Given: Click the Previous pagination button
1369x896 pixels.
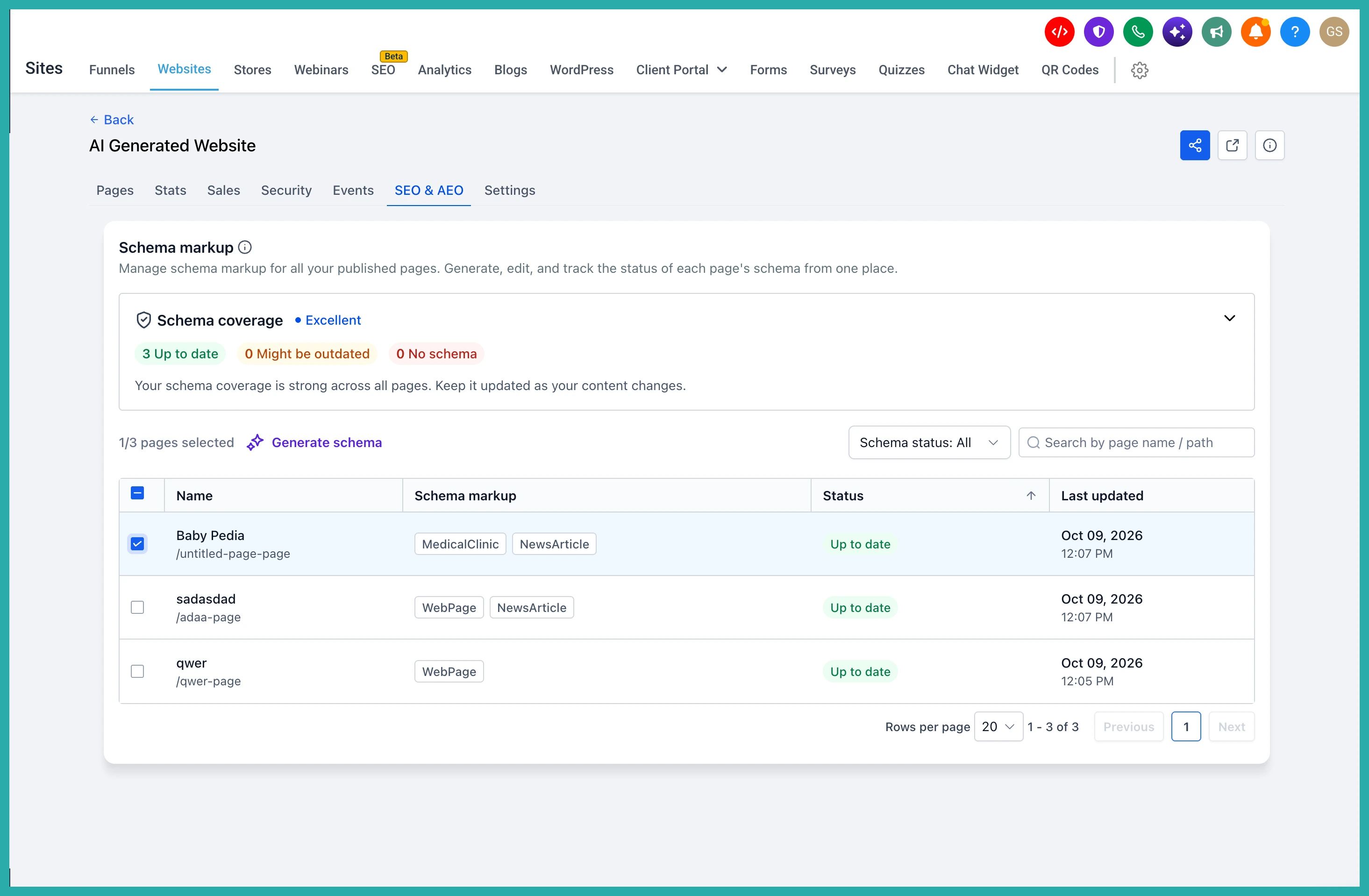Looking at the screenshot, I should pyautogui.click(x=1128, y=726).
